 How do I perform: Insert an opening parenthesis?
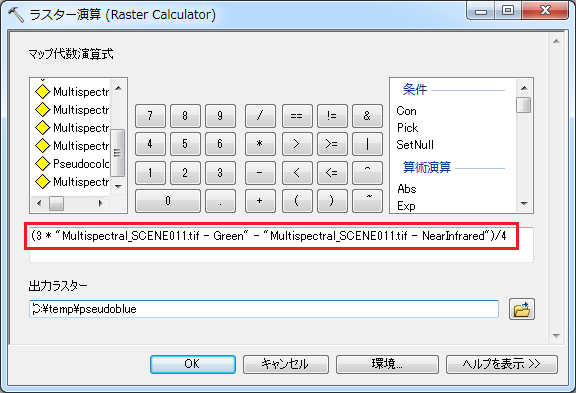point(297,201)
